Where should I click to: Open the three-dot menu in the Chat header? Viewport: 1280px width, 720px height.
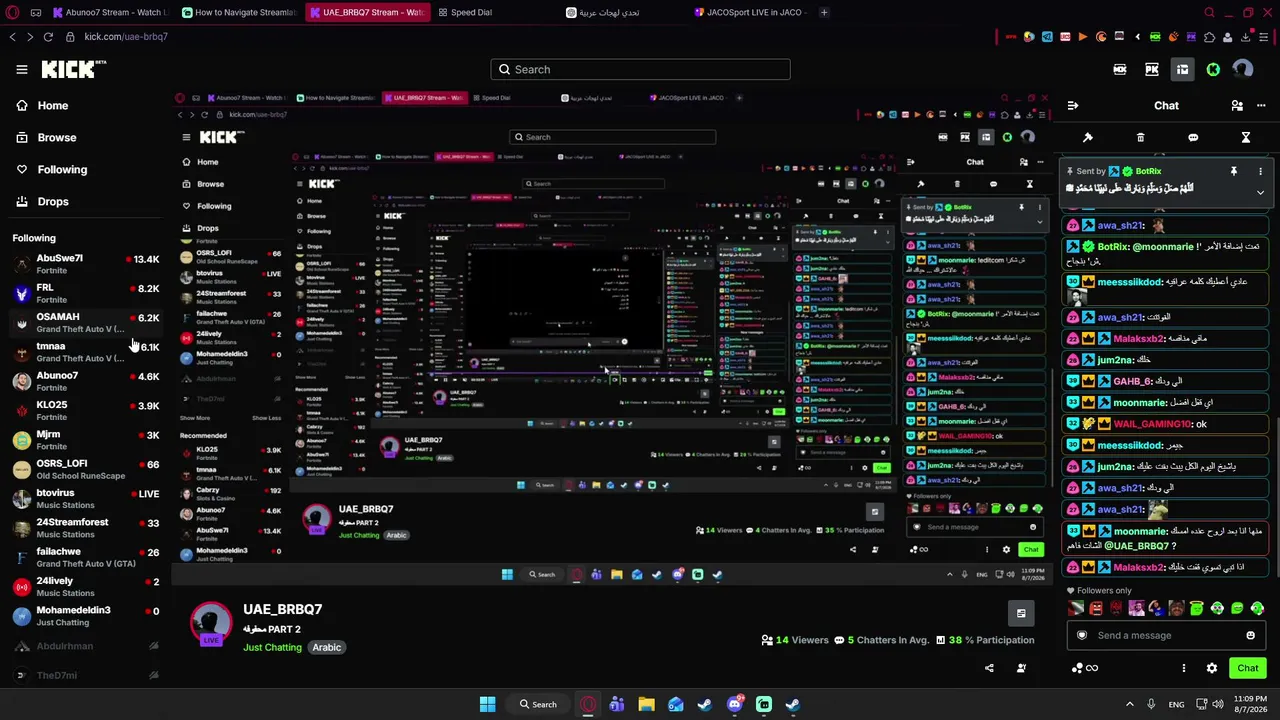coord(1260,106)
